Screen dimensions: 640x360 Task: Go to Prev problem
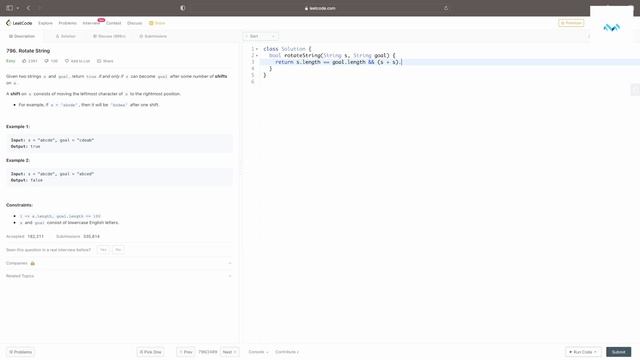click(x=186, y=352)
